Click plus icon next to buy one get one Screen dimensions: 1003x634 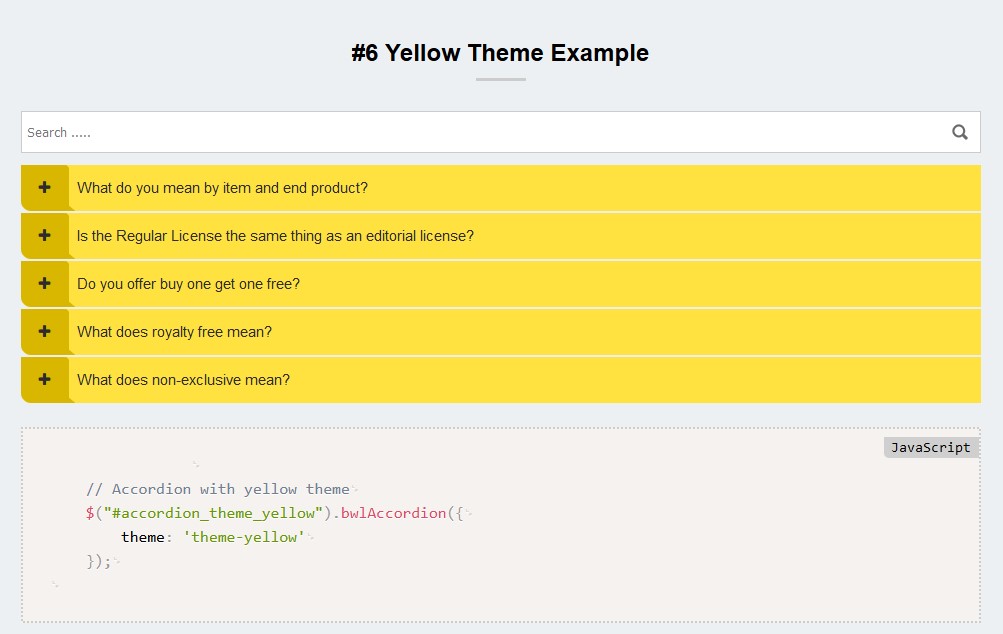point(44,283)
